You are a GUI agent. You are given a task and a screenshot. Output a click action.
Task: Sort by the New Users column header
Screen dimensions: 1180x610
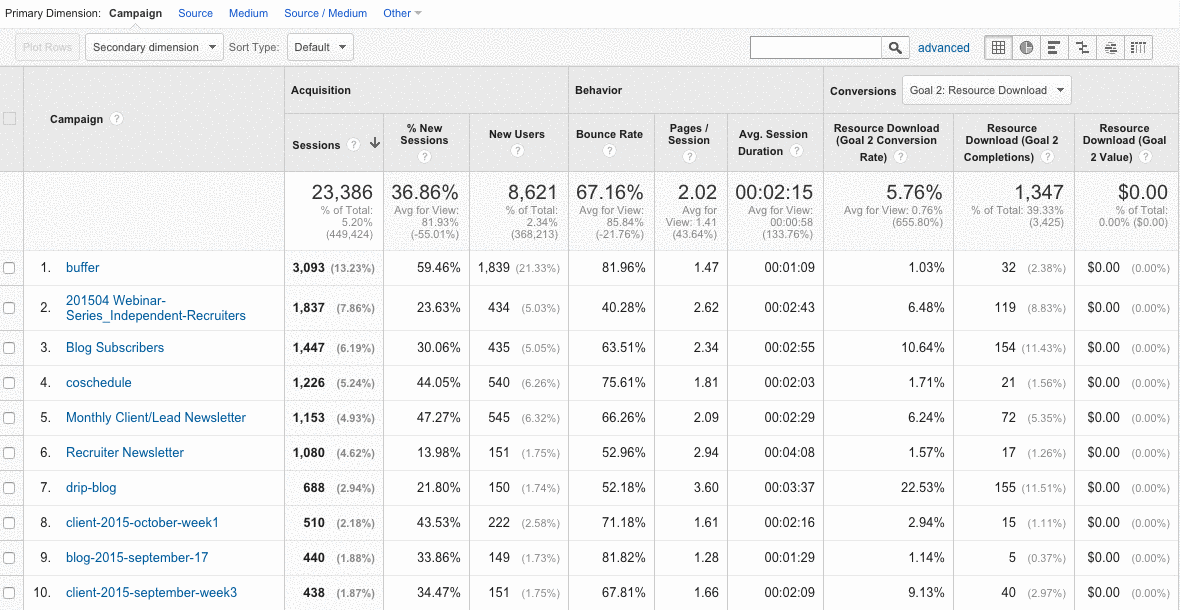[x=517, y=135]
